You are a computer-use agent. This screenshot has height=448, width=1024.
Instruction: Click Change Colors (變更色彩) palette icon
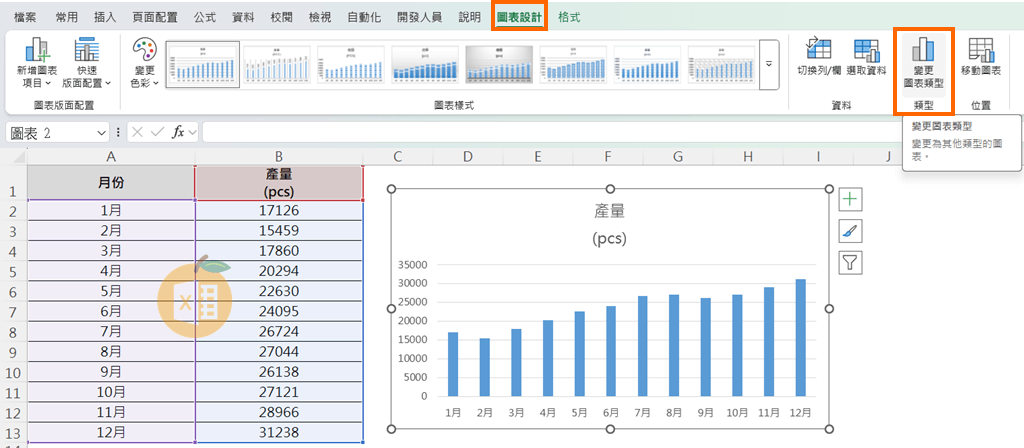144,52
